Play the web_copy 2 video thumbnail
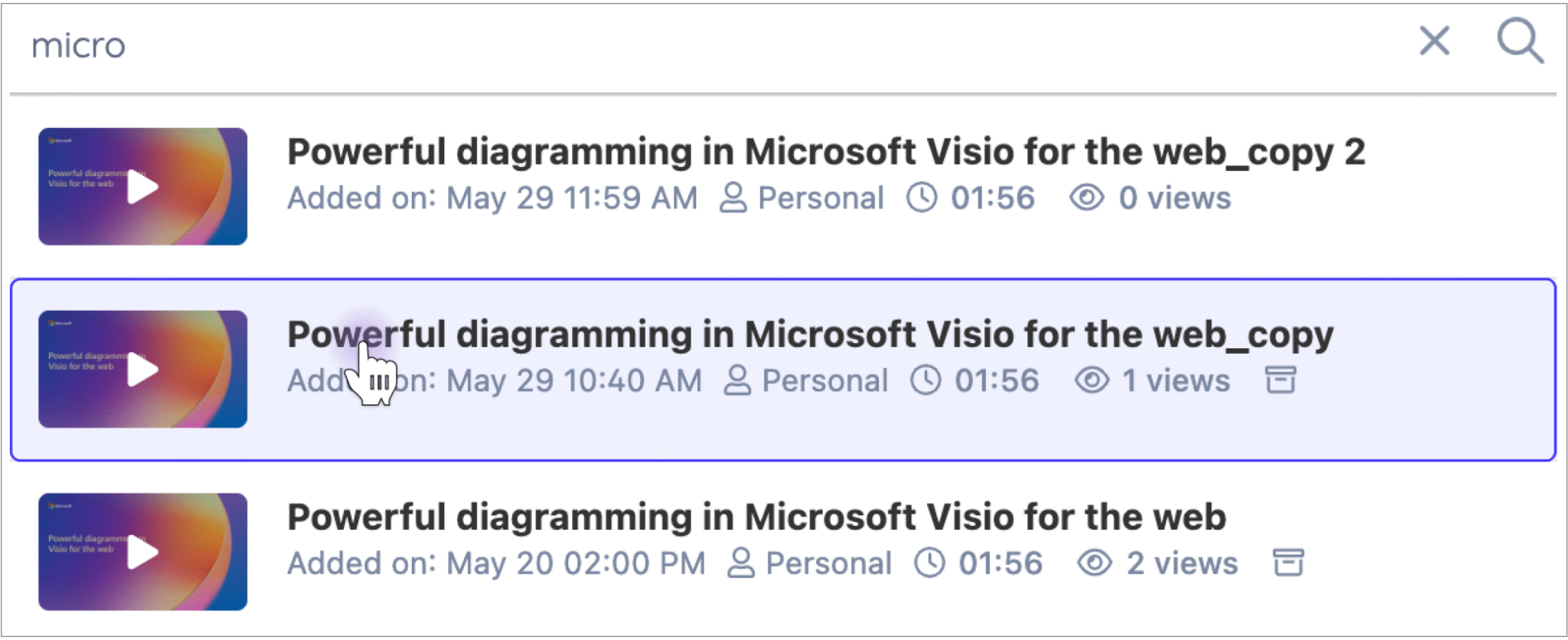This screenshot has width=1568, height=640. 142,187
